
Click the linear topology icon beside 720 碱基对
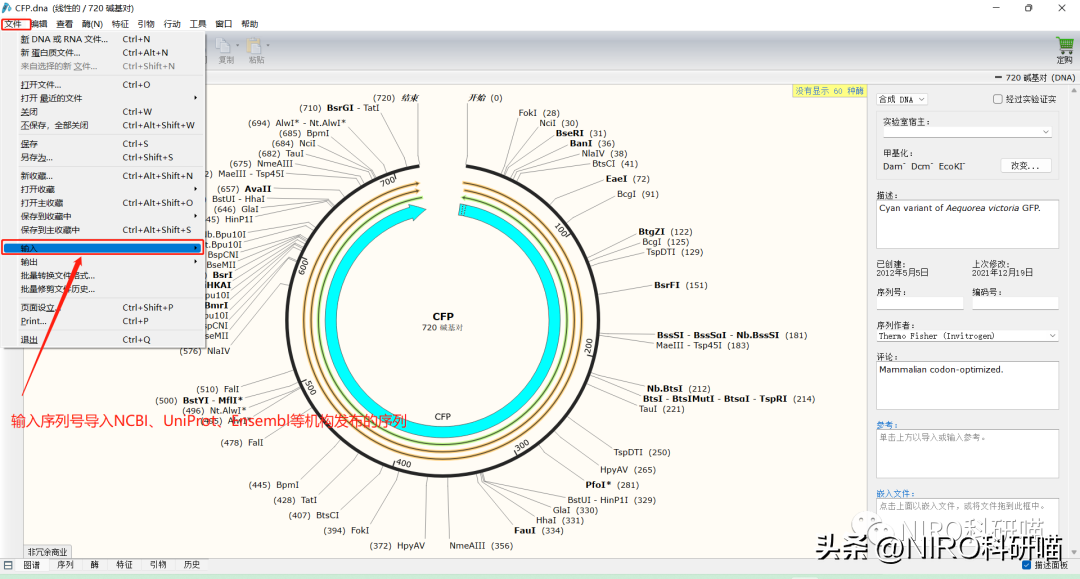point(999,77)
